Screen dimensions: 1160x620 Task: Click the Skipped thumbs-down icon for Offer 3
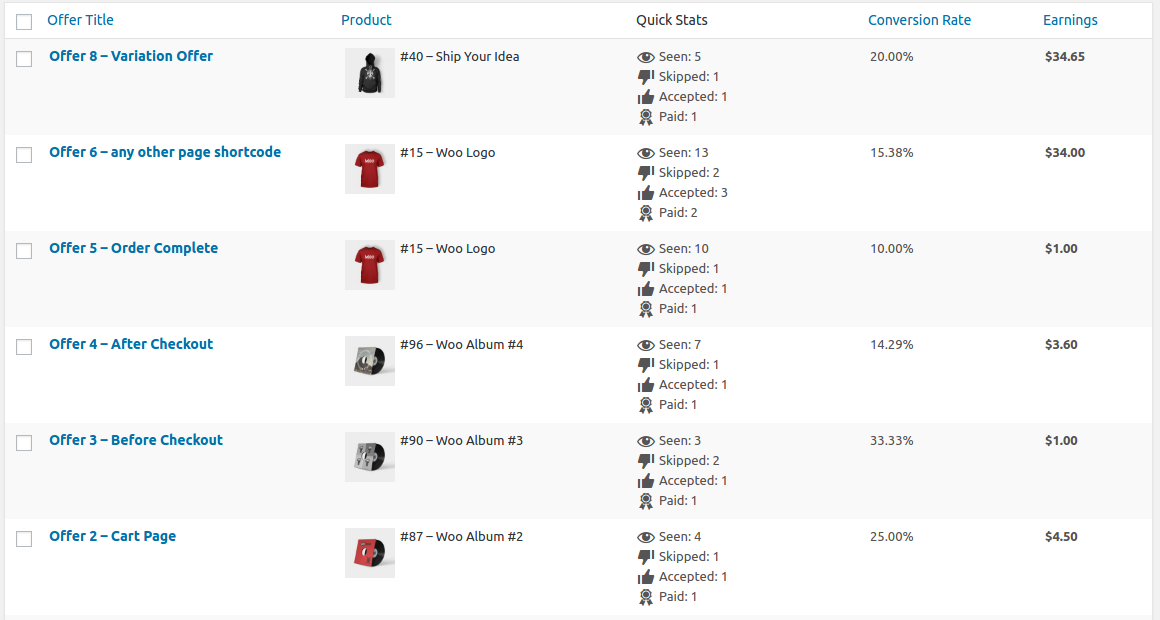tap(645, 460)
